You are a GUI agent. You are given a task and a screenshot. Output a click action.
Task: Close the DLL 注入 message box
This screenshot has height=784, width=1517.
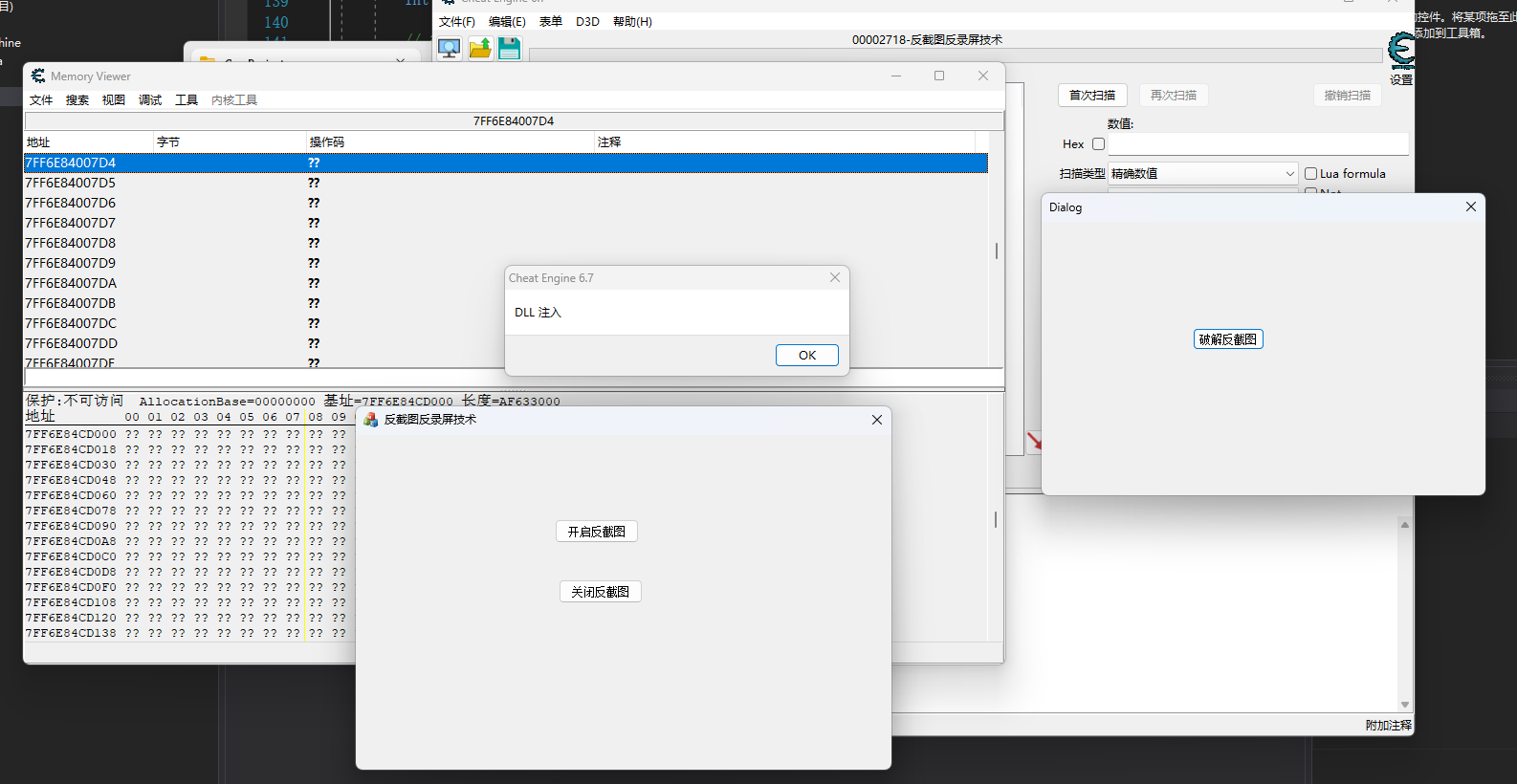coord(835,277)
